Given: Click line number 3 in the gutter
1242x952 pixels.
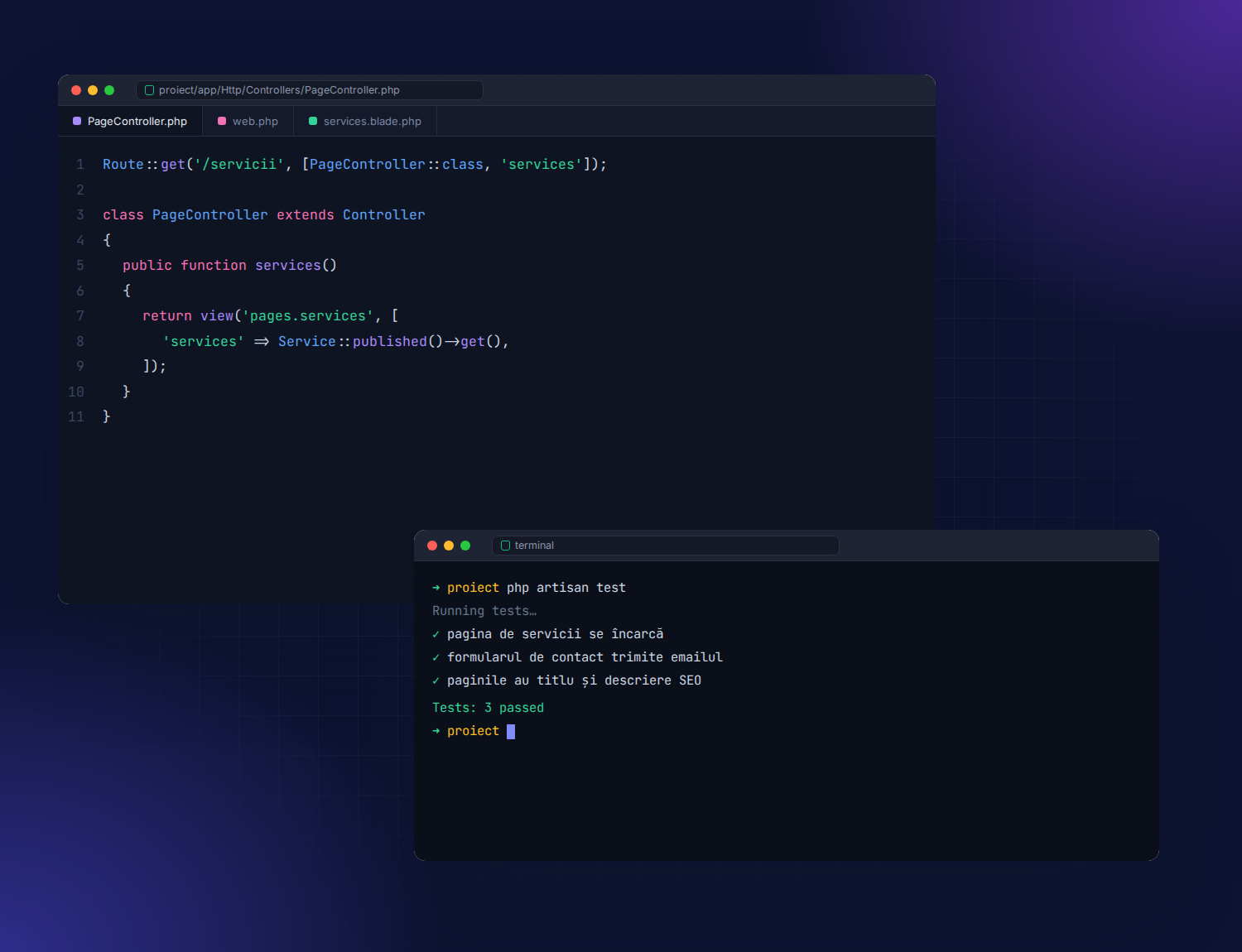Looking at the screenshot, I should pos(80,214).
